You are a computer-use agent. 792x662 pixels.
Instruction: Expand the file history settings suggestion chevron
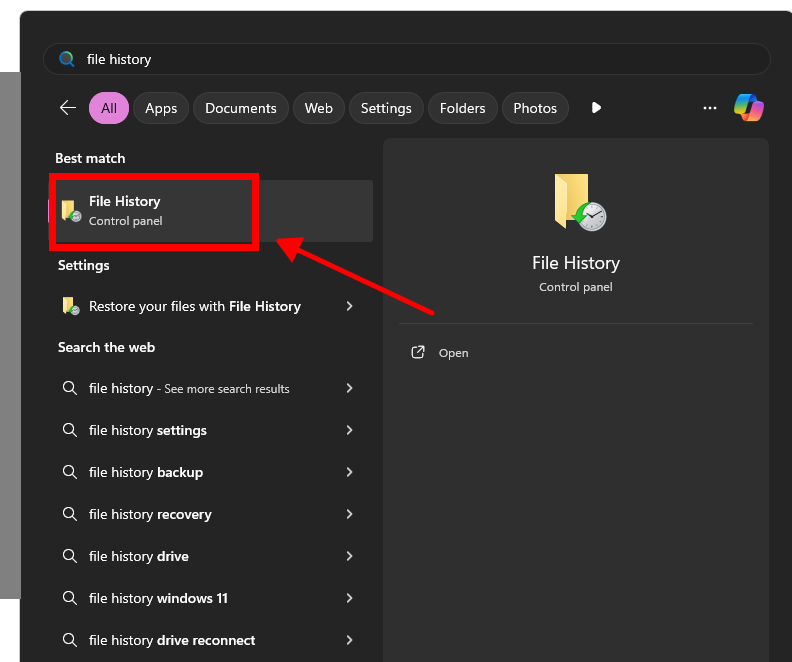[349, 431]
